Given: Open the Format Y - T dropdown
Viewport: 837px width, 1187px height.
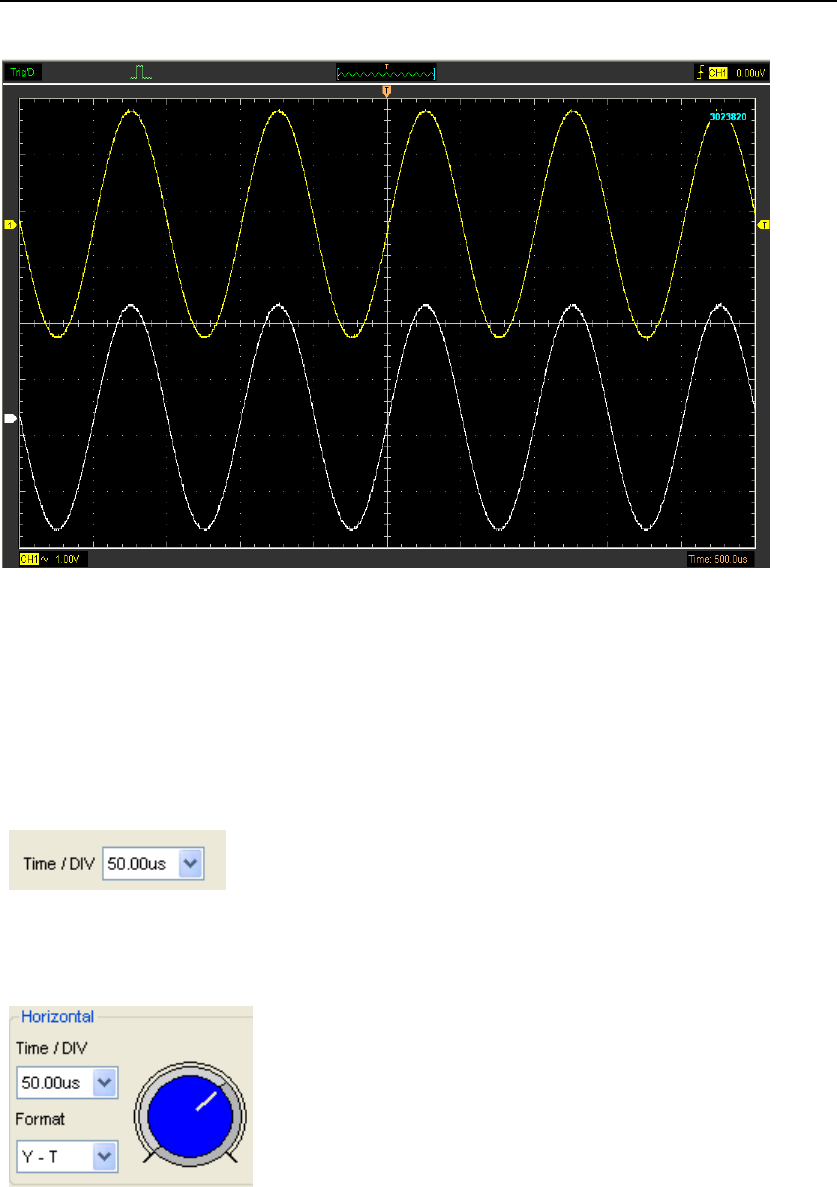Looking at the screenshot, I should 67,1157.
